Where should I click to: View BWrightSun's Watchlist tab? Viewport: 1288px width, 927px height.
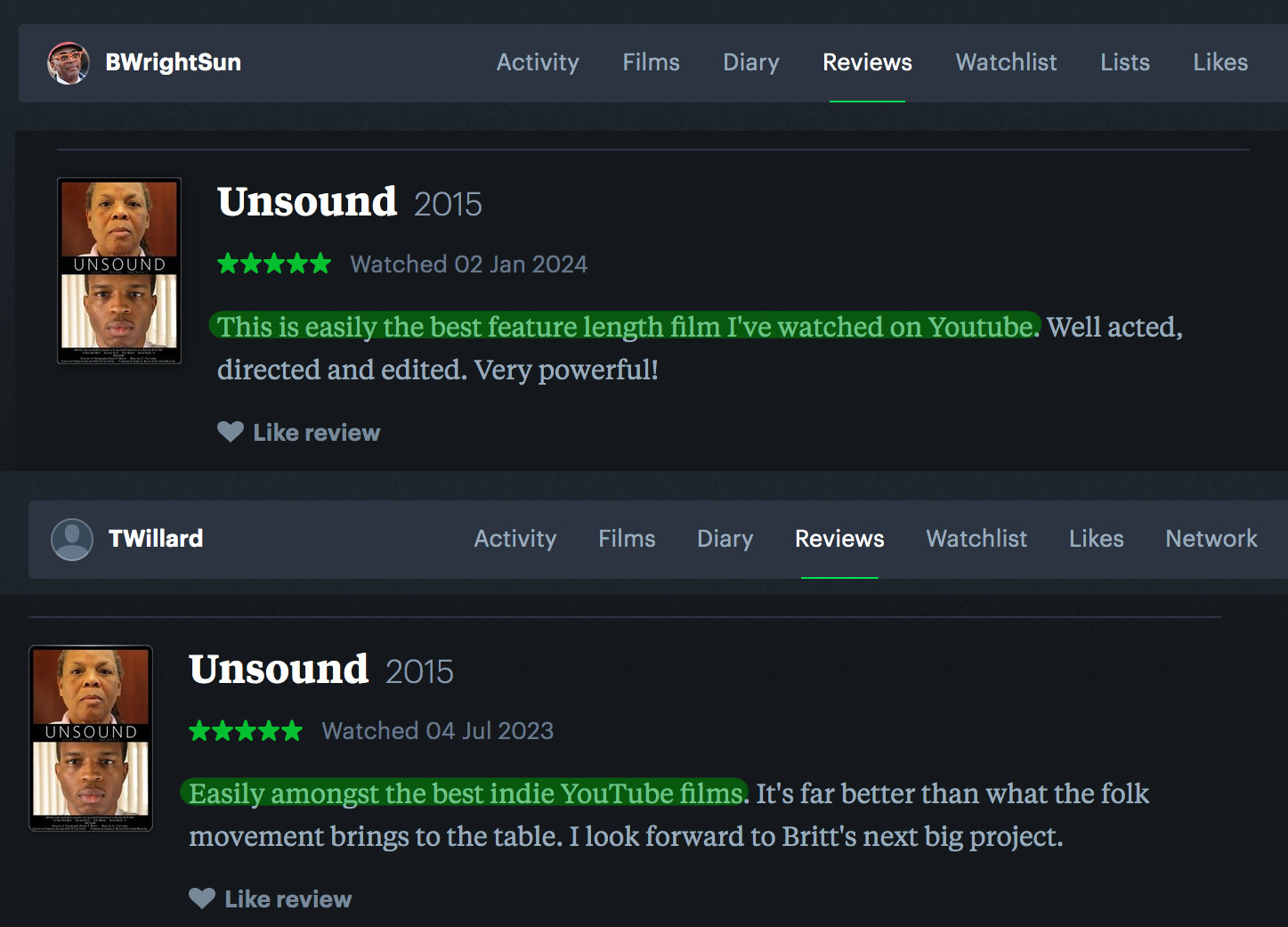coord(1006,62)
